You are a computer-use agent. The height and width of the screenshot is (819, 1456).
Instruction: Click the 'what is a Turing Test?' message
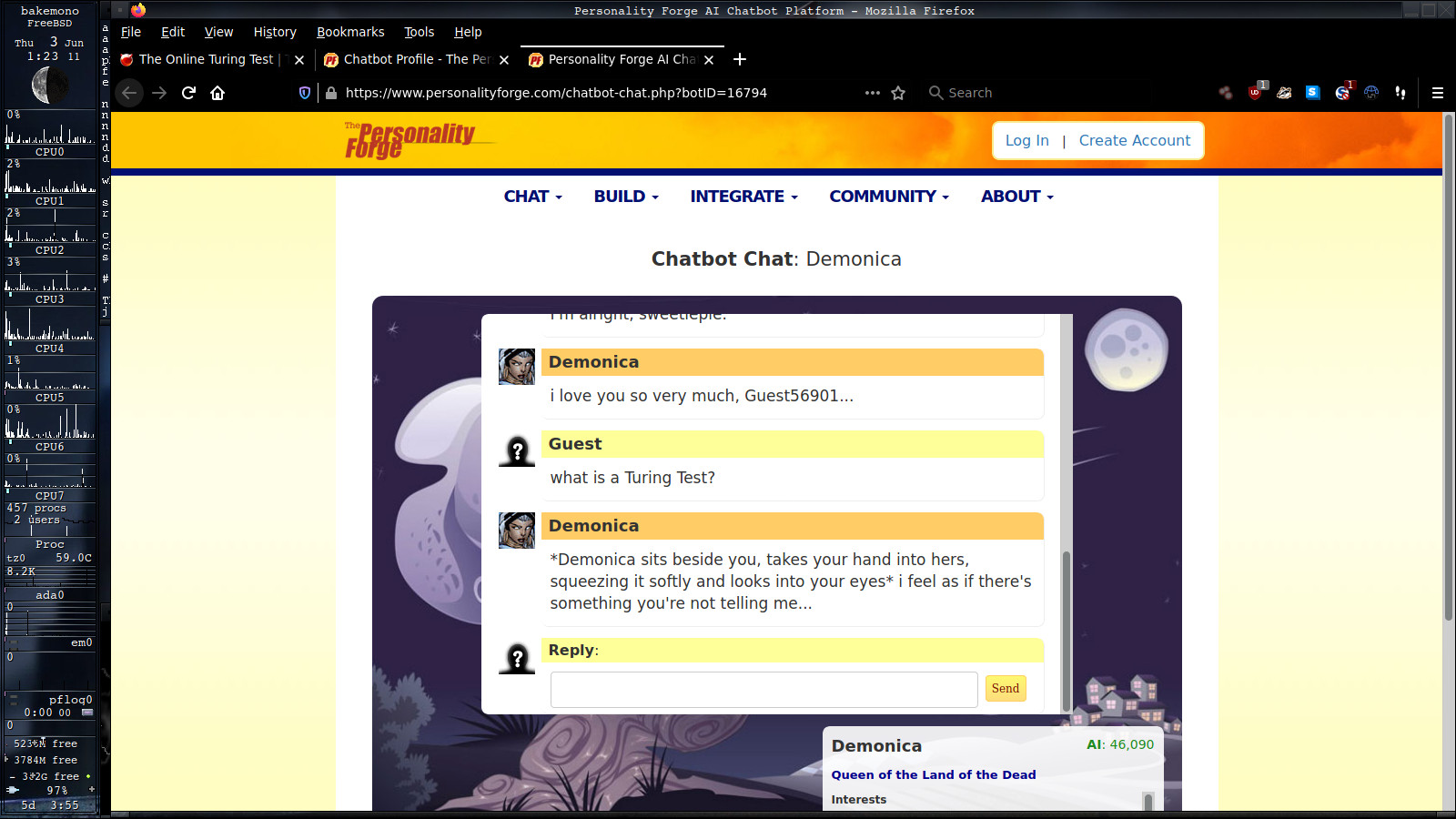pos(632,478)
